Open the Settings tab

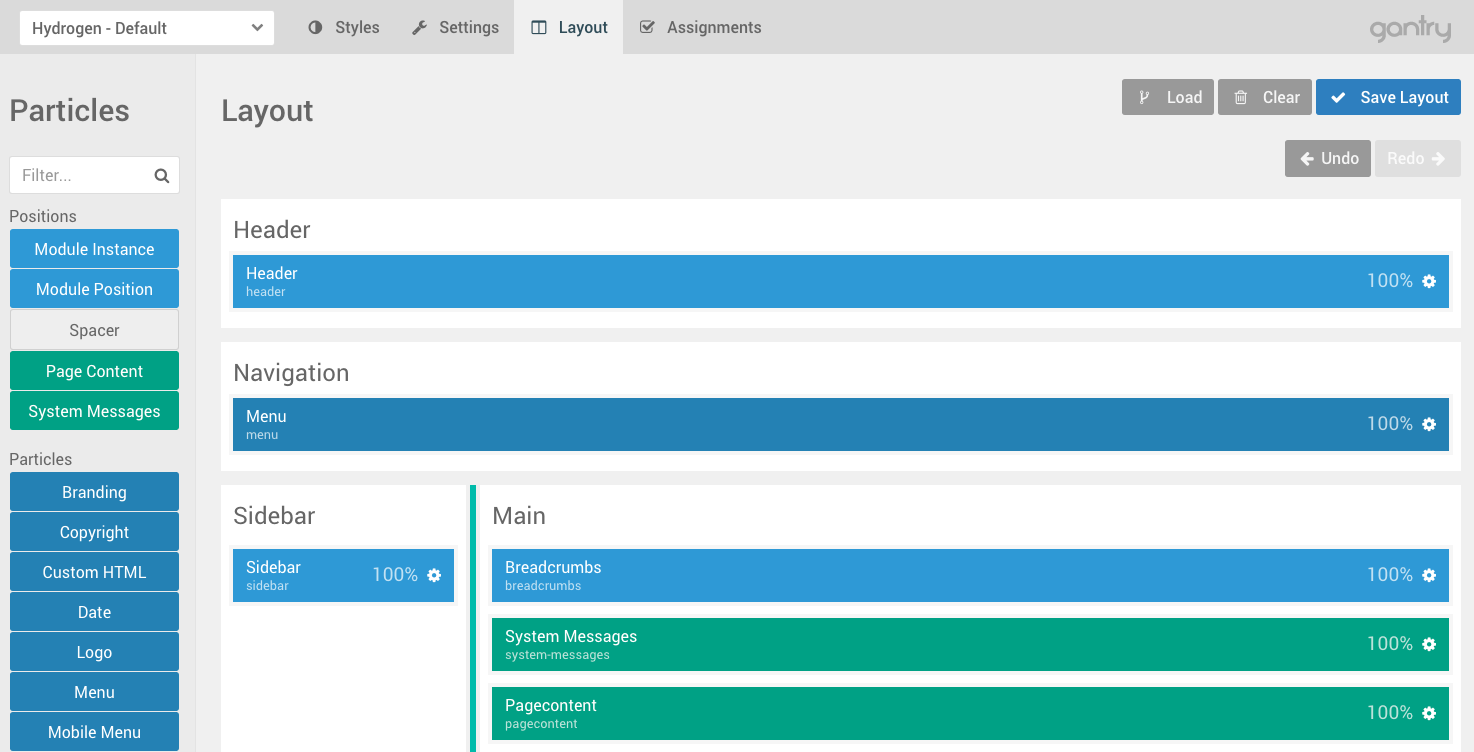[455, 28]
